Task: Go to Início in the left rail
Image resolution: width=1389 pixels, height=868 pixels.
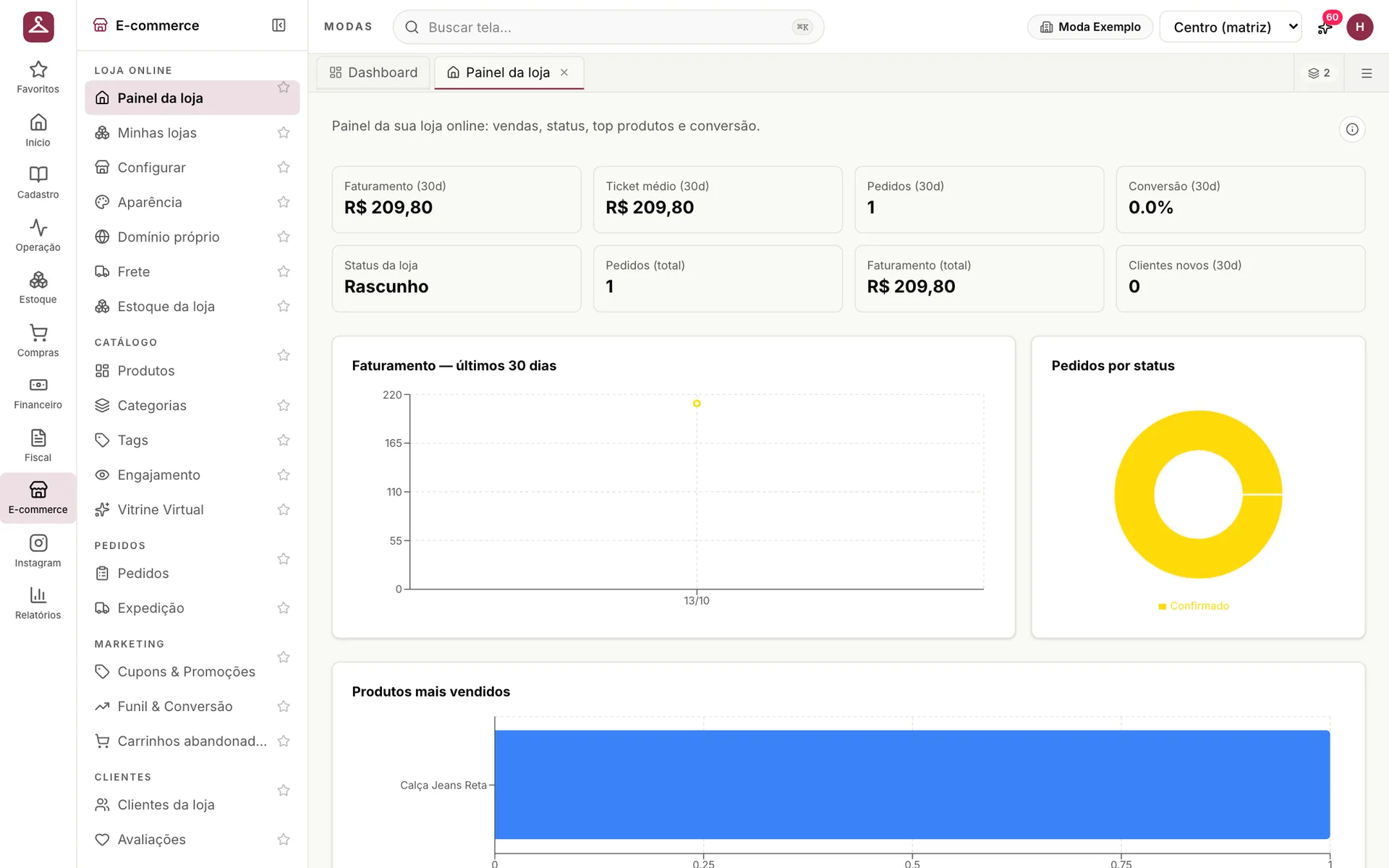Action: [38, 130]
